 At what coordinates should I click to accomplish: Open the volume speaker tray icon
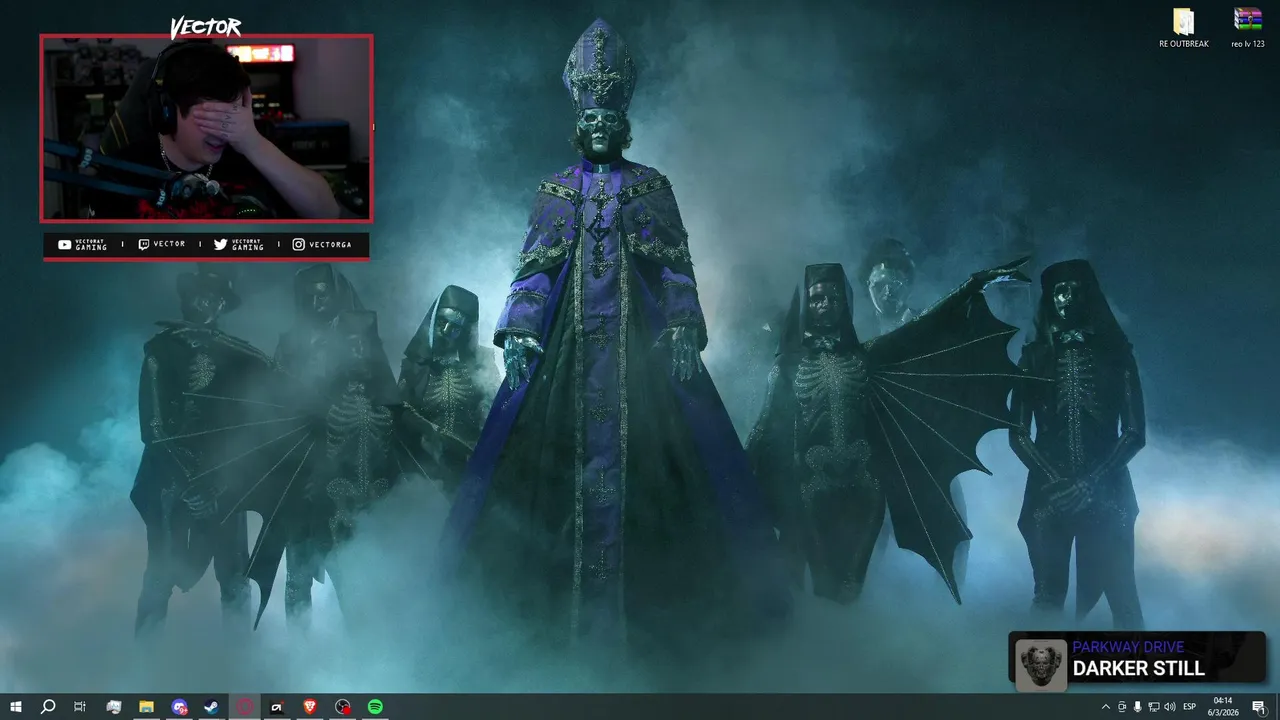click(1170, 707)
